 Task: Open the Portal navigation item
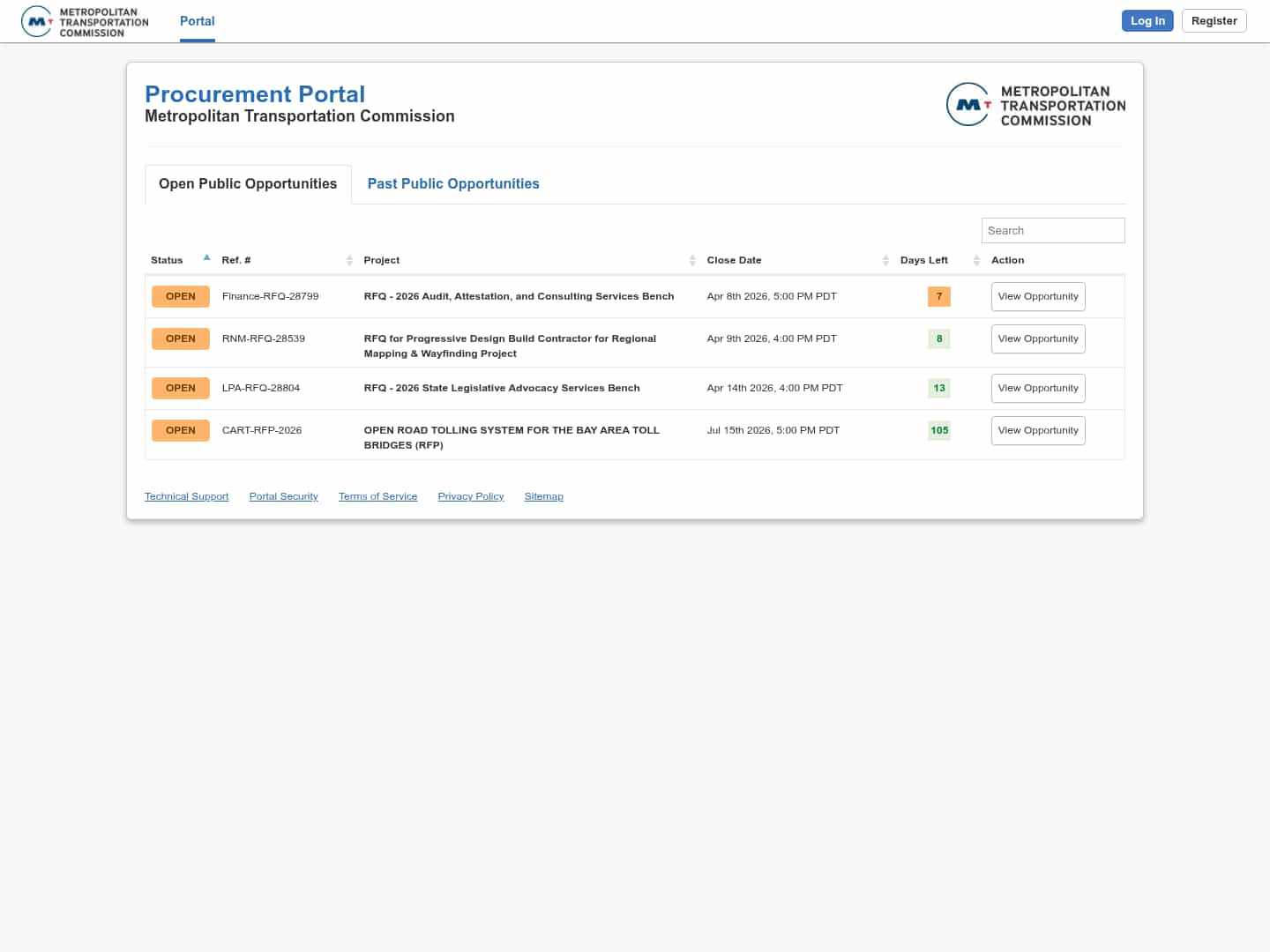pyautogui.click(x=197, y=21)
